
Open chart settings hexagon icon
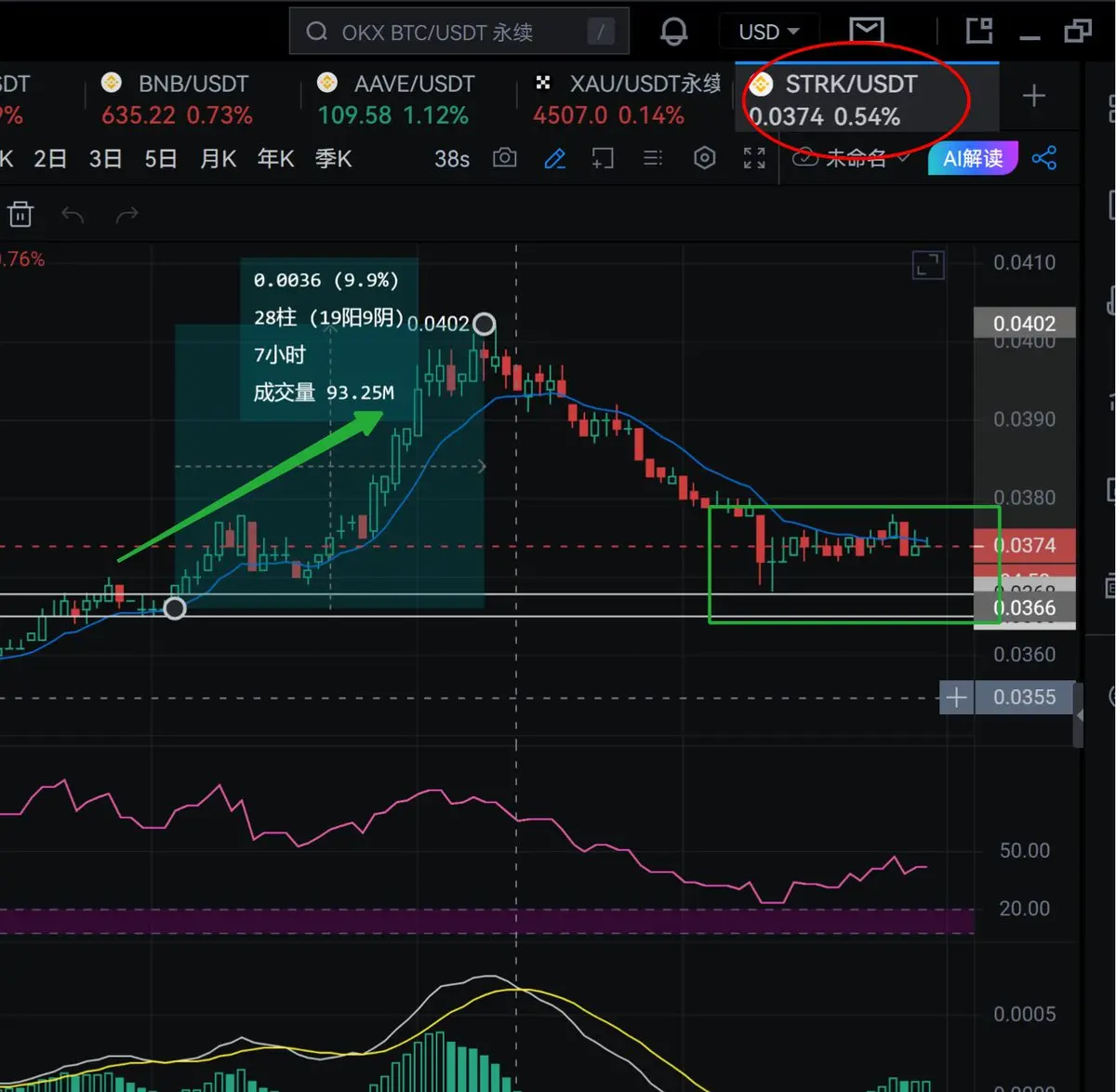[x=704, y=158]
